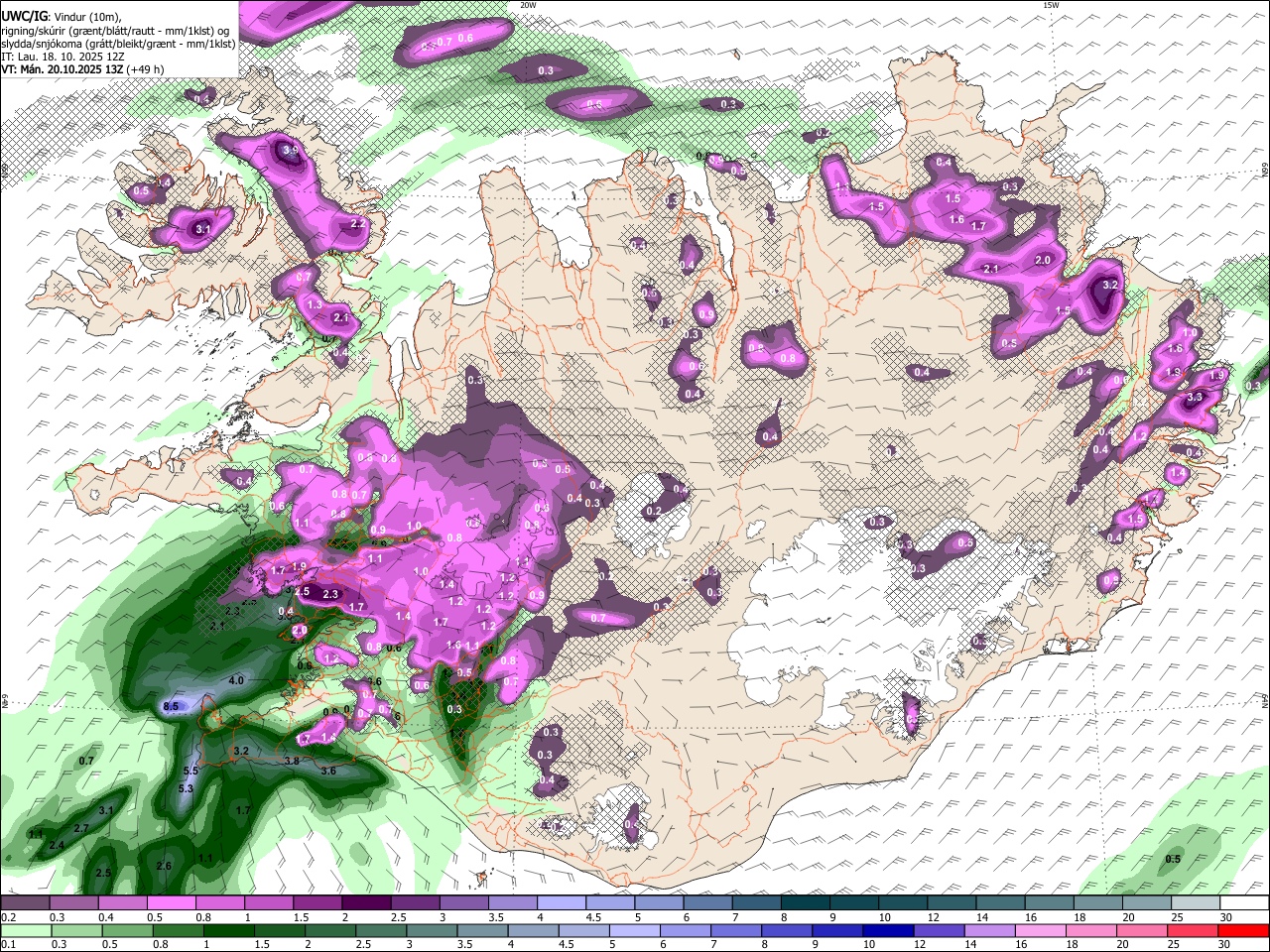Click the "3.8" rain value on the map

point(292,761)
